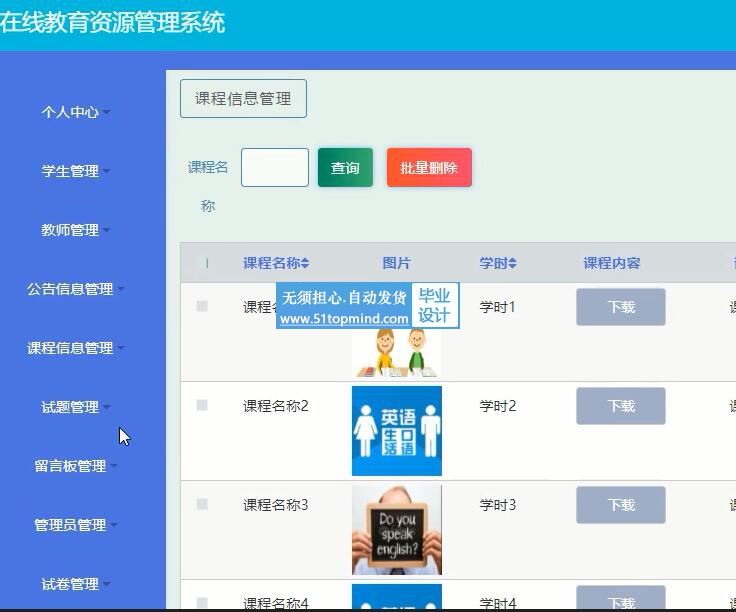Click the 课程名称4 cell text
Image resolution: width=736 pixels, height=612 pixels.
click(276, 603)
